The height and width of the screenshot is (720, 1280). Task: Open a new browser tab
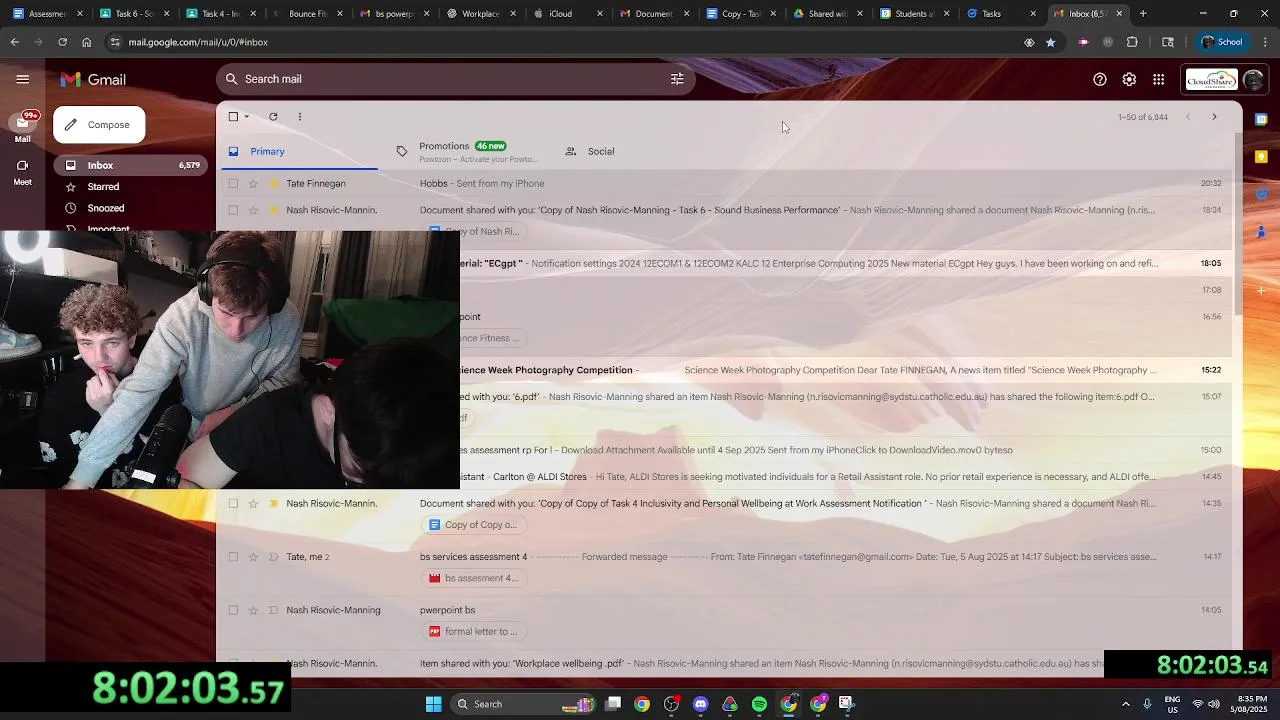pyautogui.click(x=1143, y=14)
